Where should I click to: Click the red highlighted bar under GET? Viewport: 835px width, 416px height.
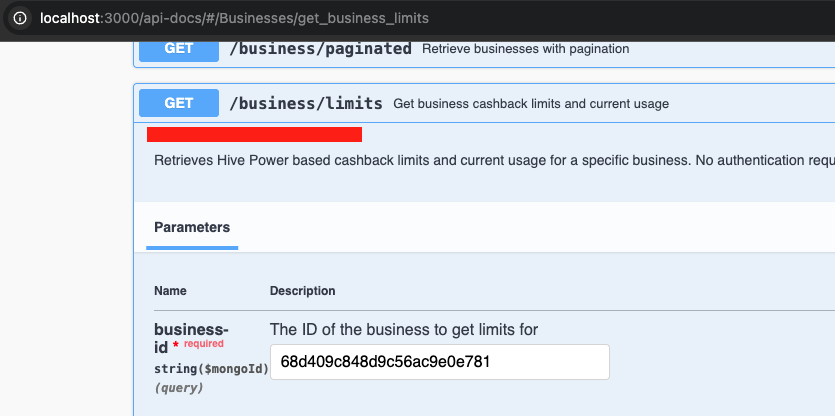pyautogui.click(x=254, y=135)
